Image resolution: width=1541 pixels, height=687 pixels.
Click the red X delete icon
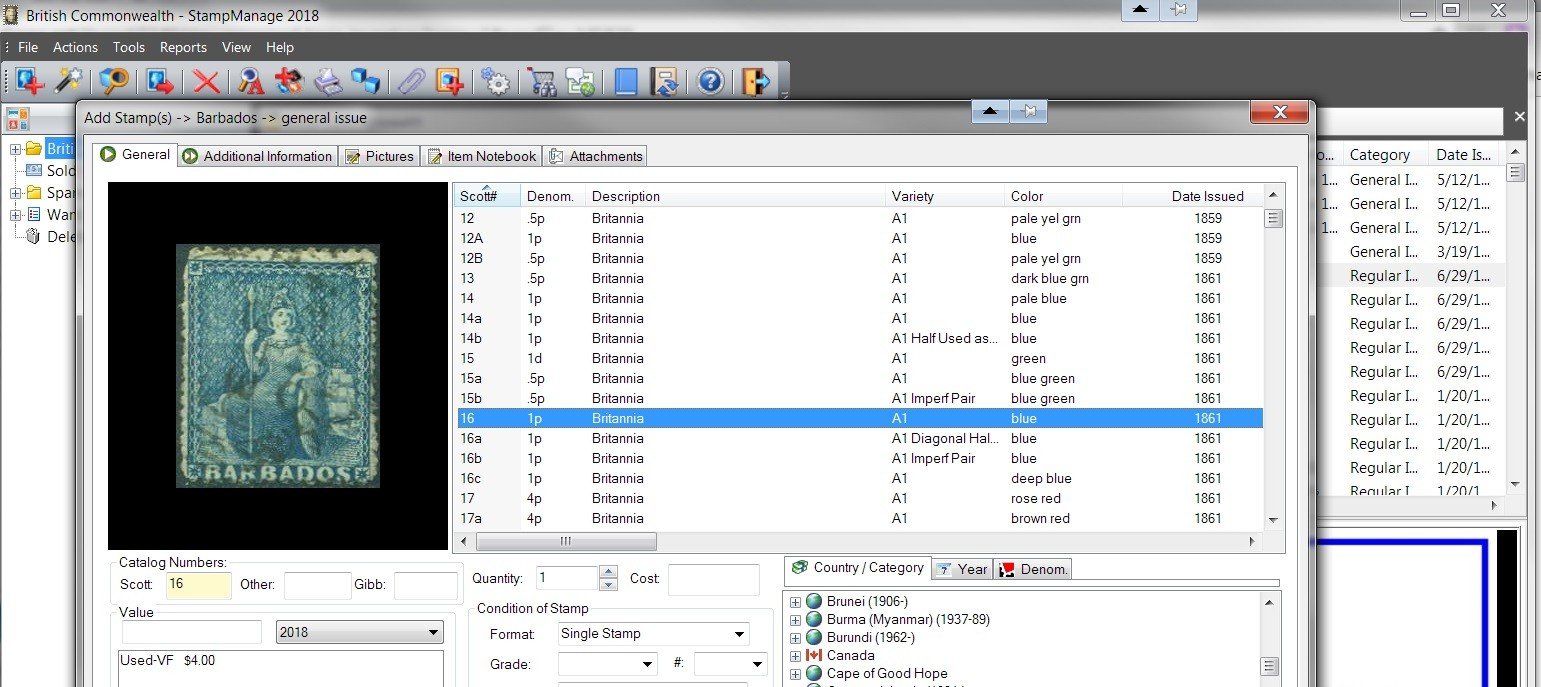pyautogui.click(x=206, y=81)
